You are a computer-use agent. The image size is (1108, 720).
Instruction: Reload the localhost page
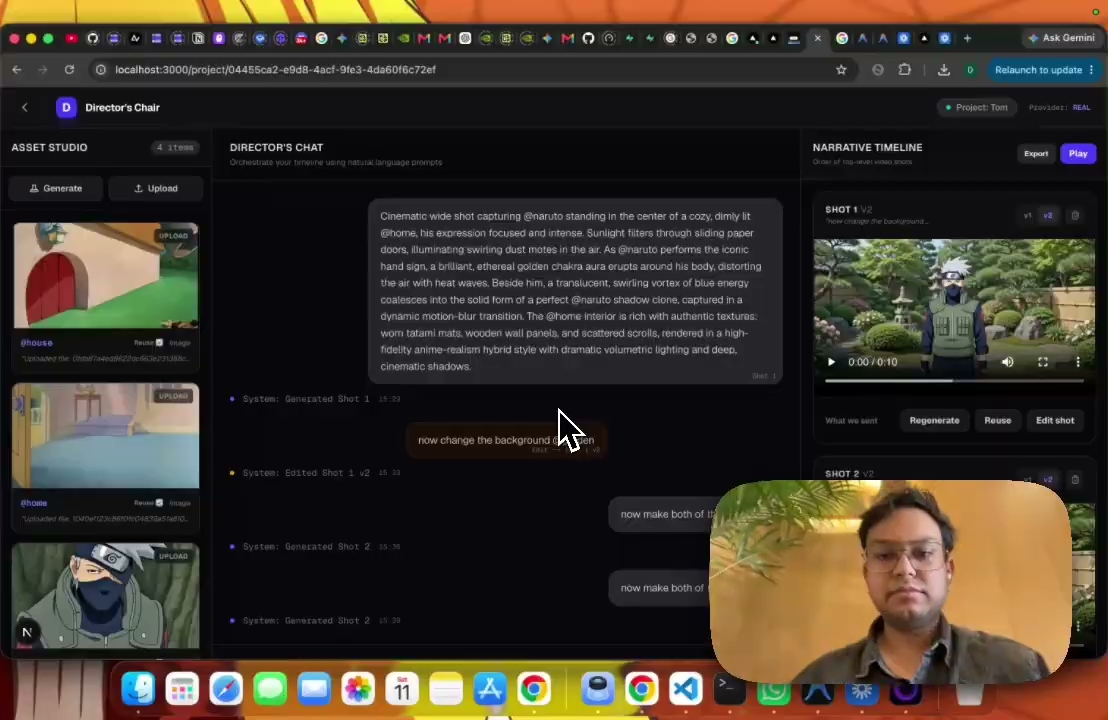69,69
